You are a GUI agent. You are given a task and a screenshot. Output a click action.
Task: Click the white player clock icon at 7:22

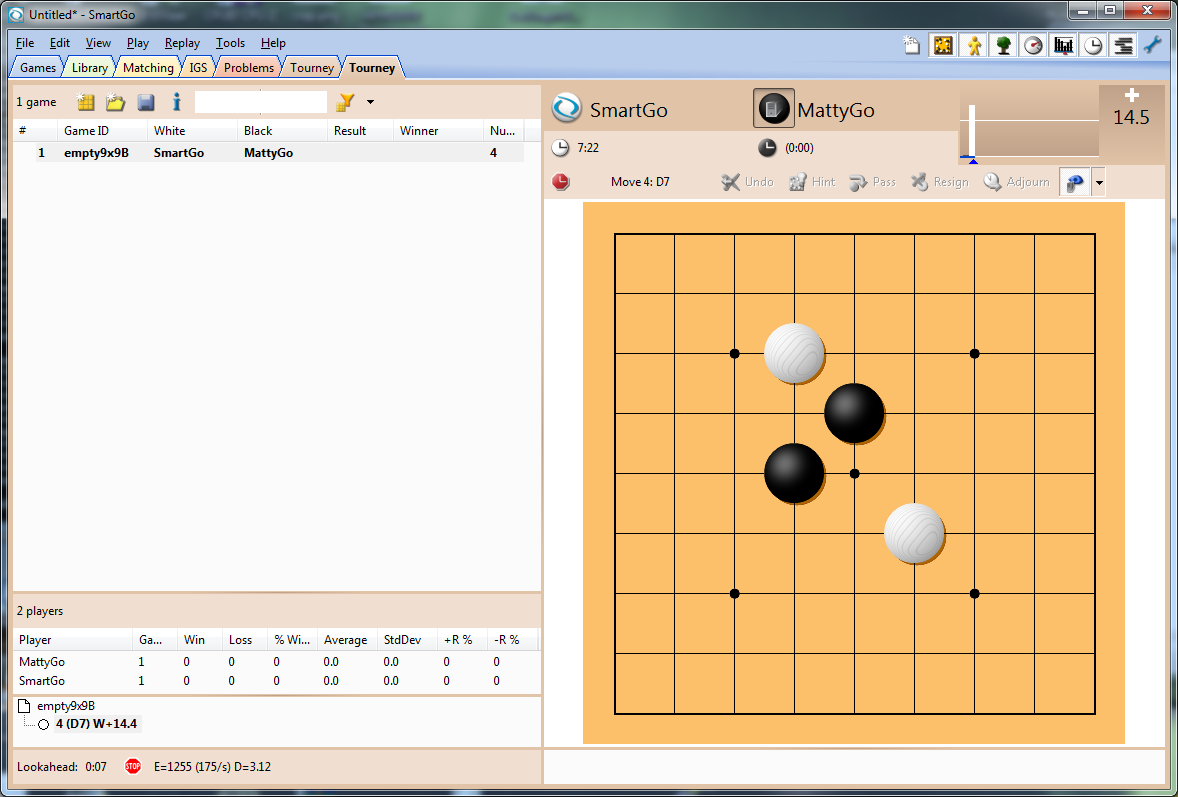coord(560,148)
